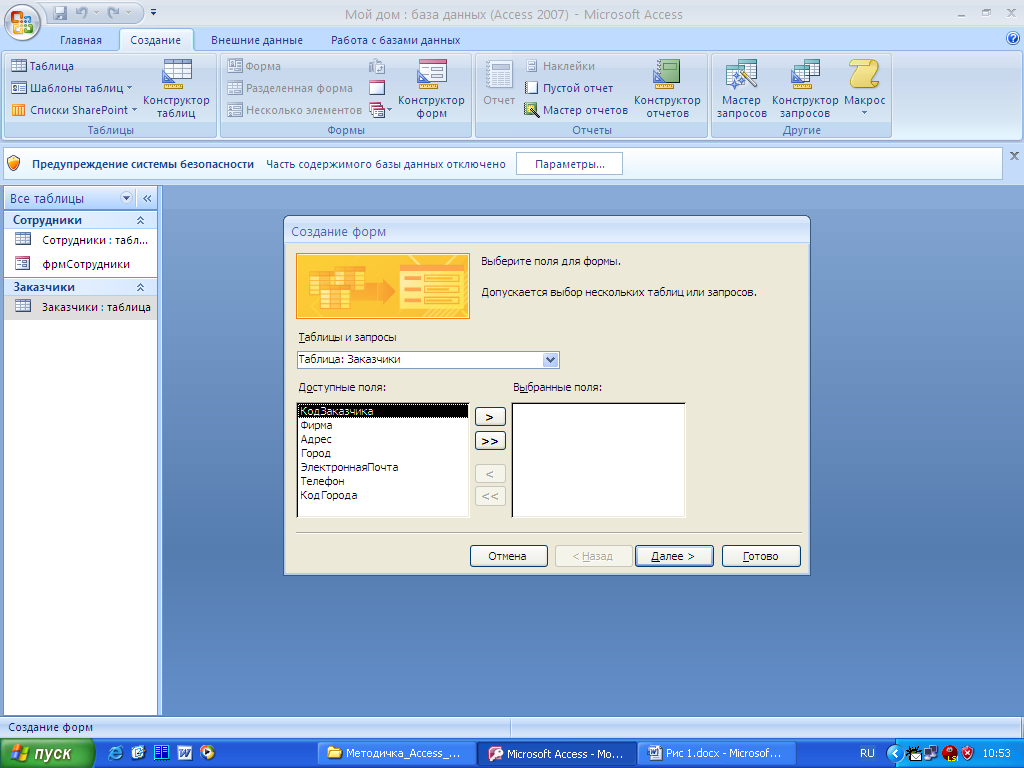Start Мастер отчетов
Screen dimensions: 1024x768
(x=577, y=110)
